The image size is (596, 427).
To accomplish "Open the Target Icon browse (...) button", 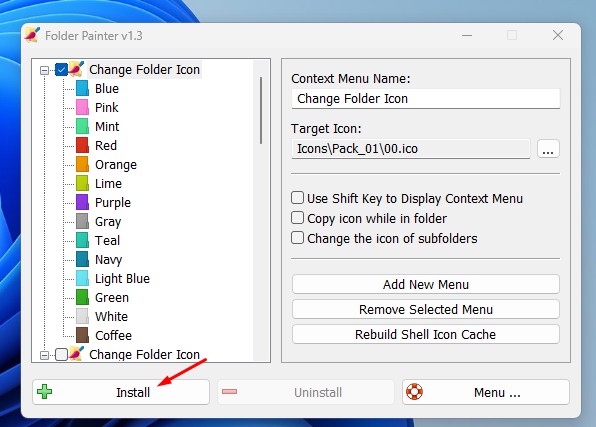I will click(548, 149).
